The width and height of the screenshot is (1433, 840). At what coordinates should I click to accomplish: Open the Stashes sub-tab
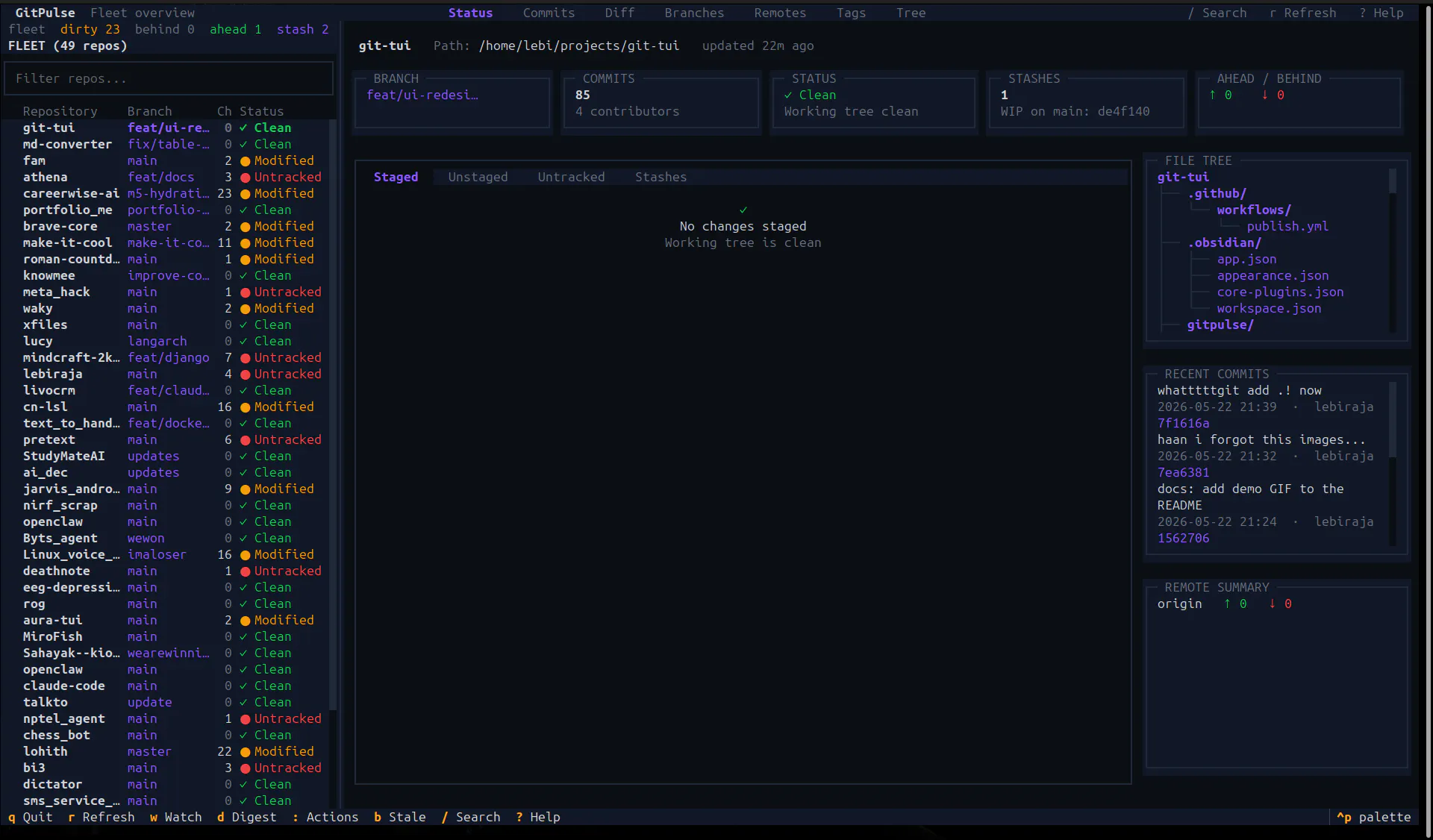661,177
